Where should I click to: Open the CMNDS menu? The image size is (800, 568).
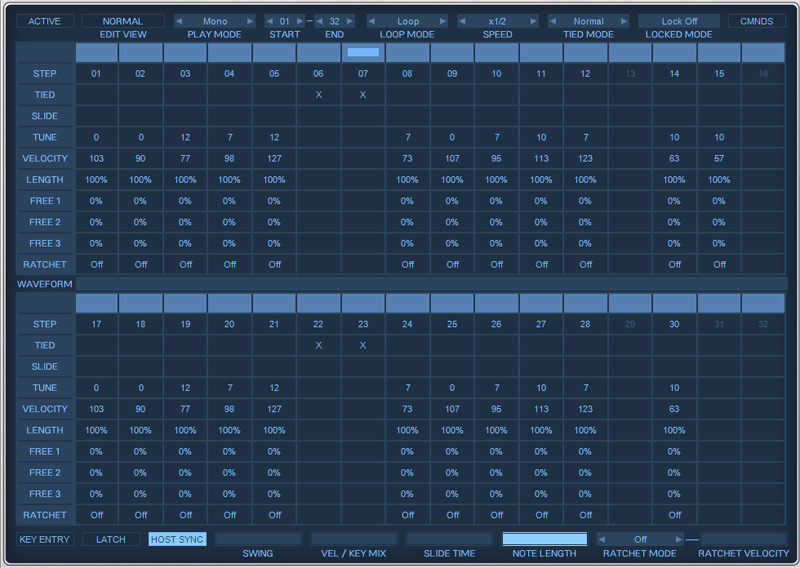pos(756,21)
